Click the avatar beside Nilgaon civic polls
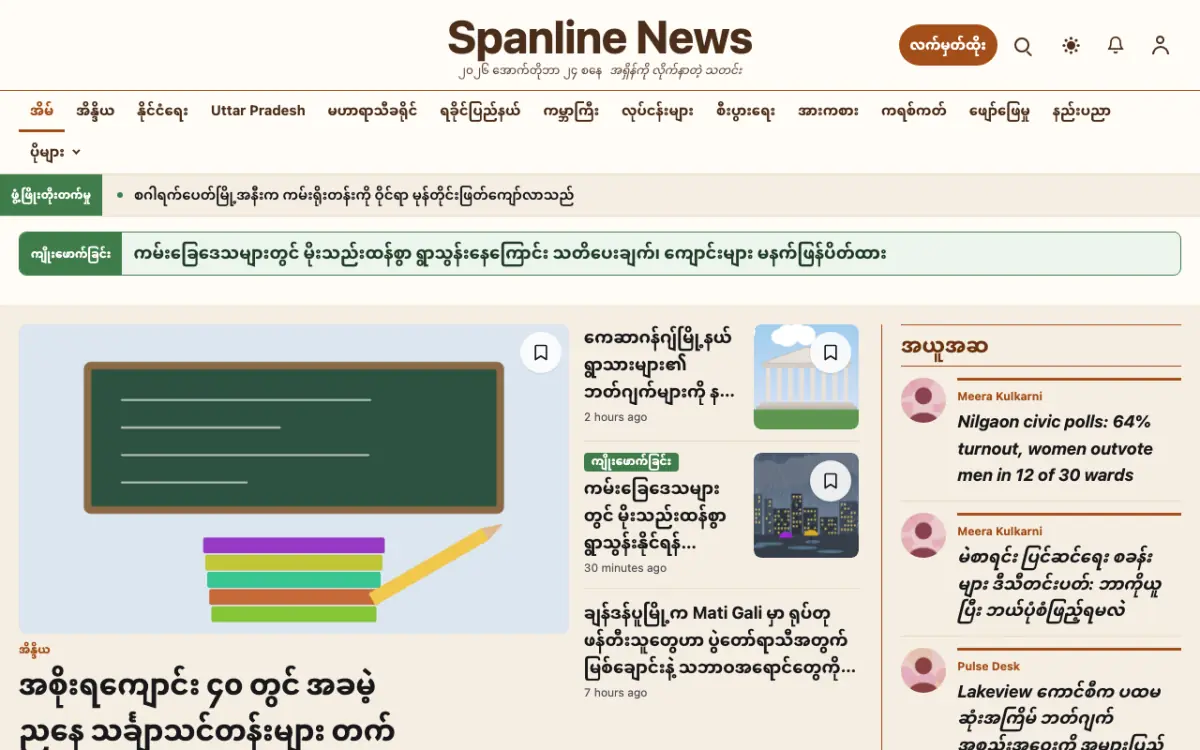 [x=923, y=400]
